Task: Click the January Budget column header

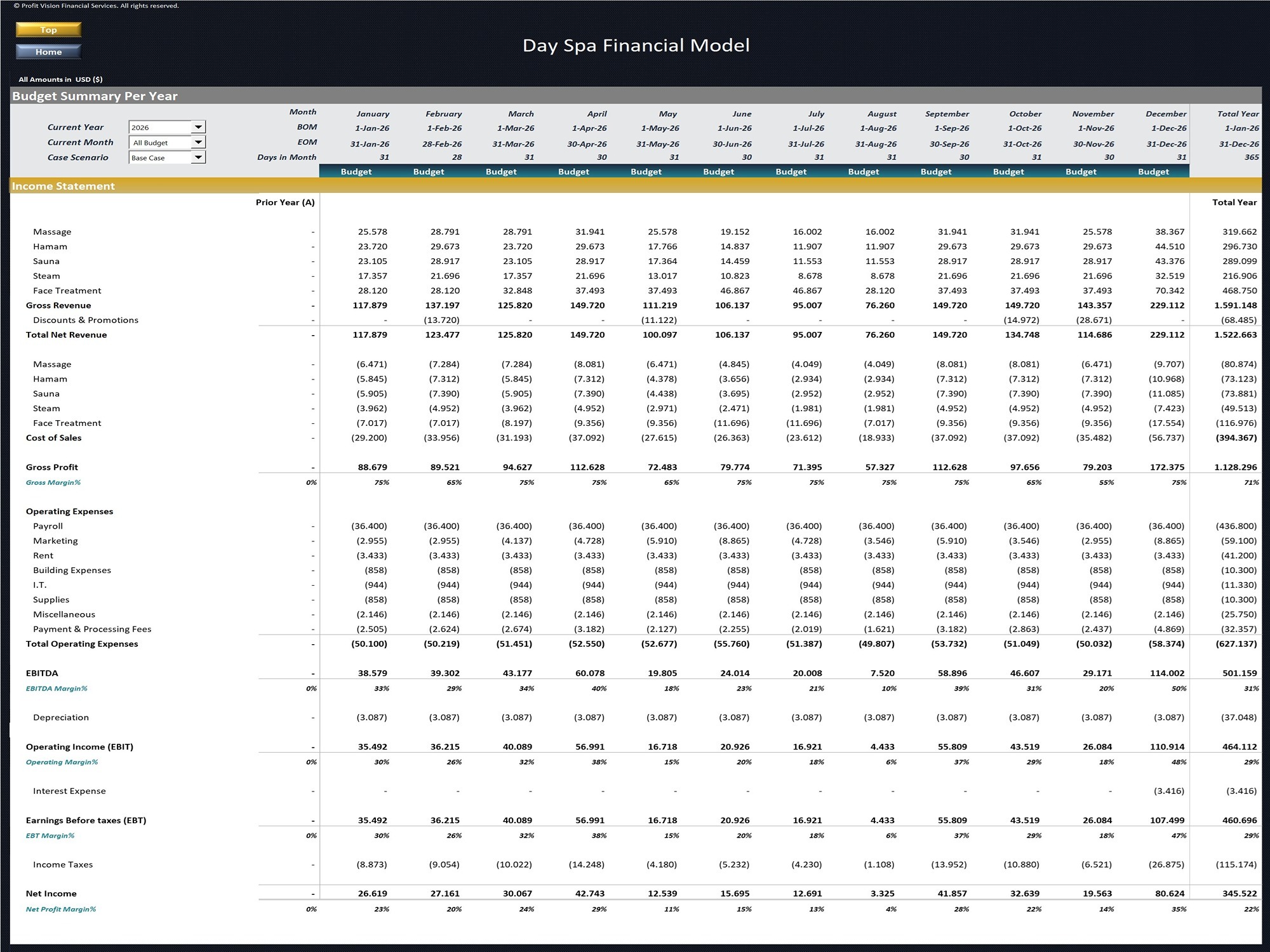Action: (x=356, y=171)
